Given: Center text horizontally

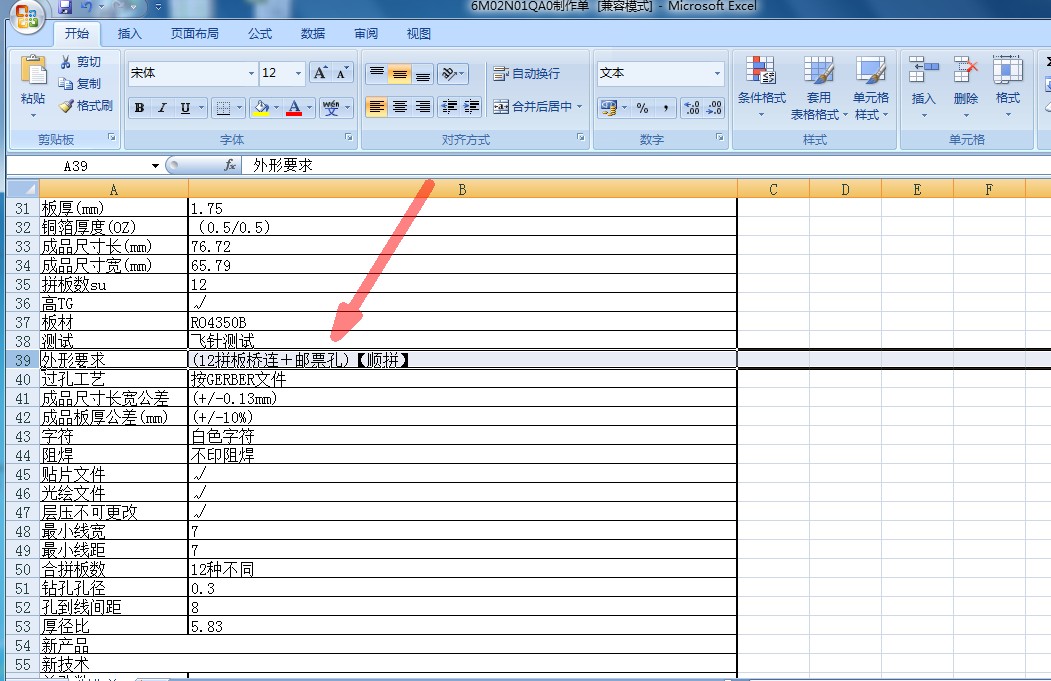Looking at the screenshot, I should click(399, 107).
